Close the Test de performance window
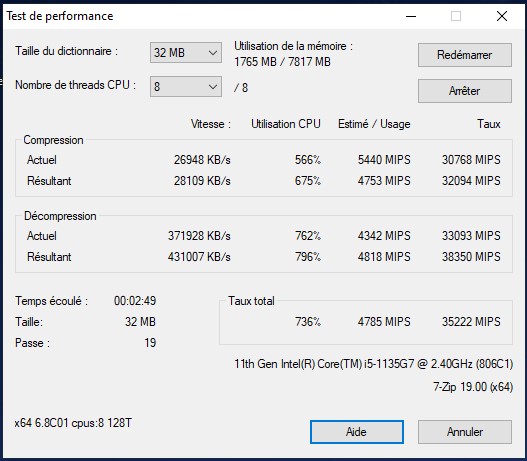 (502, 16)
